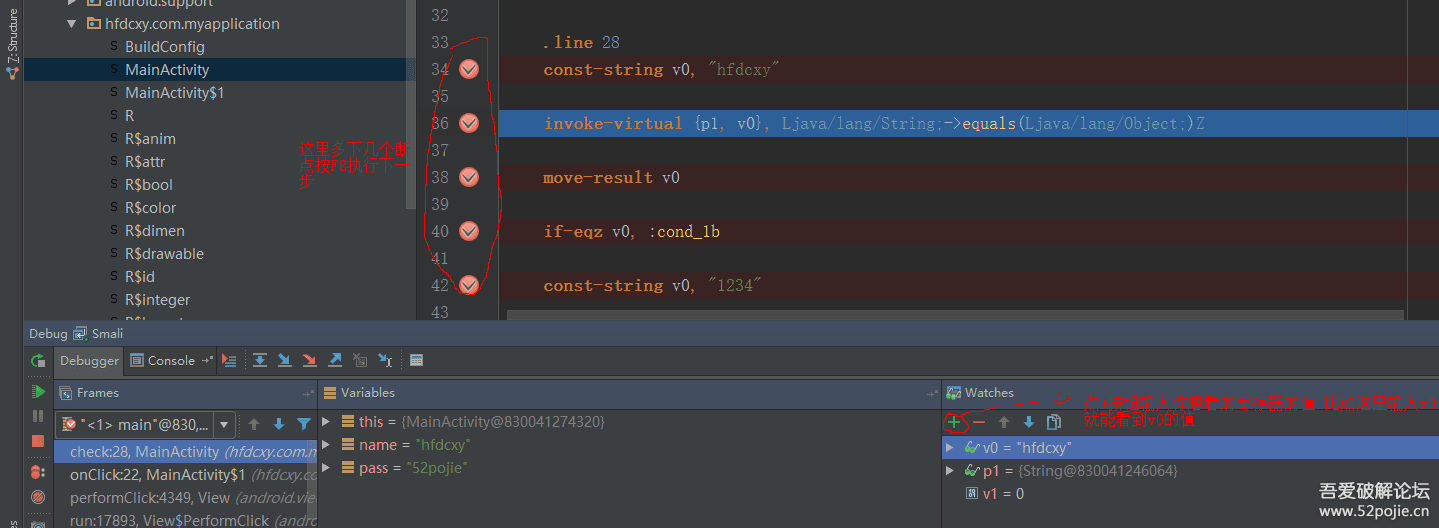Stop debugging with red square icon
The width and height of the screenshot is (1439, 528).
tap(38, 441)
